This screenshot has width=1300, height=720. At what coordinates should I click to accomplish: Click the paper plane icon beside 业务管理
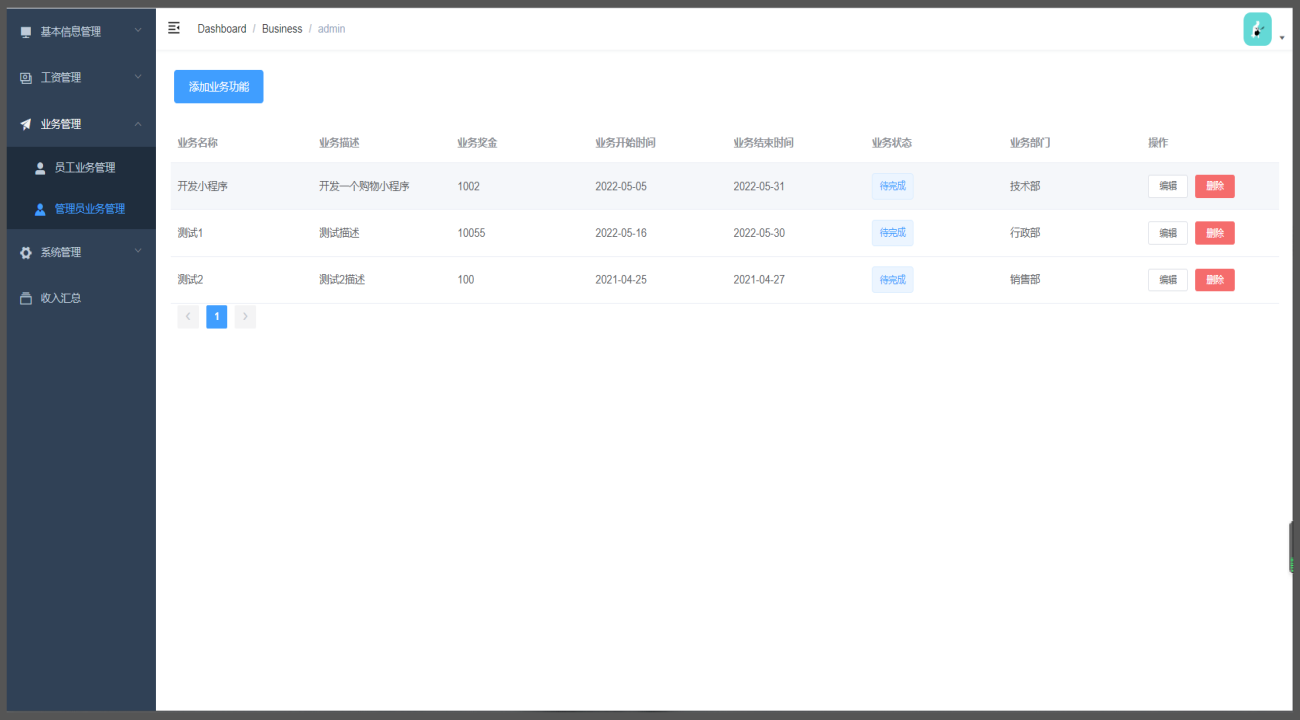point(26,124)
